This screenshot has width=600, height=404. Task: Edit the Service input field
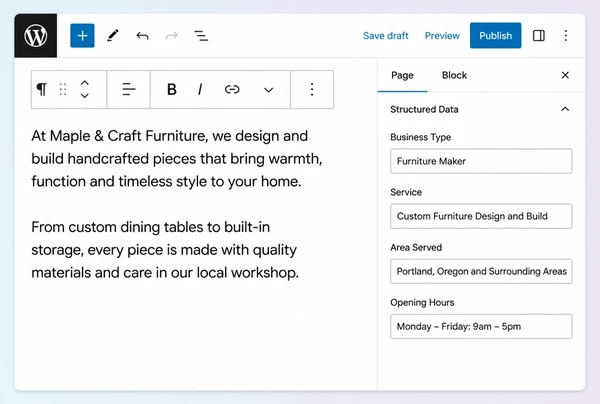[481, 216]
